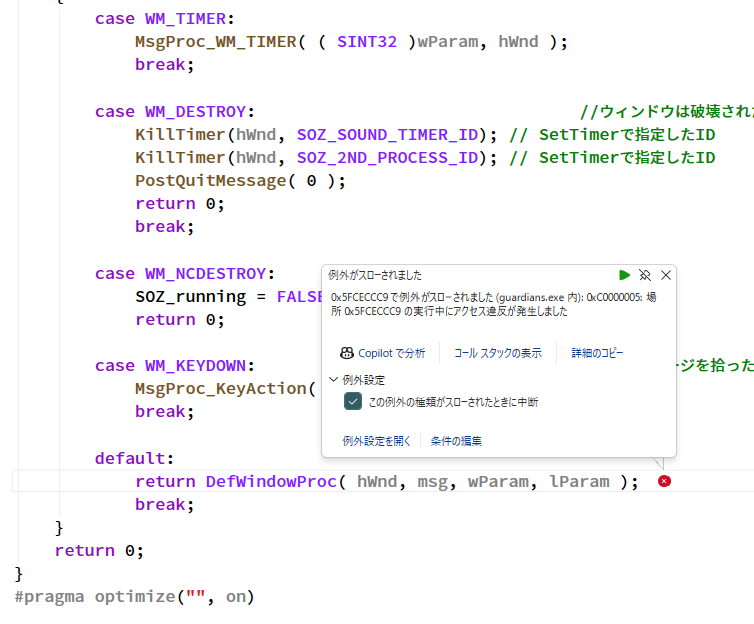
Task: Click WM_DESTROY case label
Action: tap(196, 112)
